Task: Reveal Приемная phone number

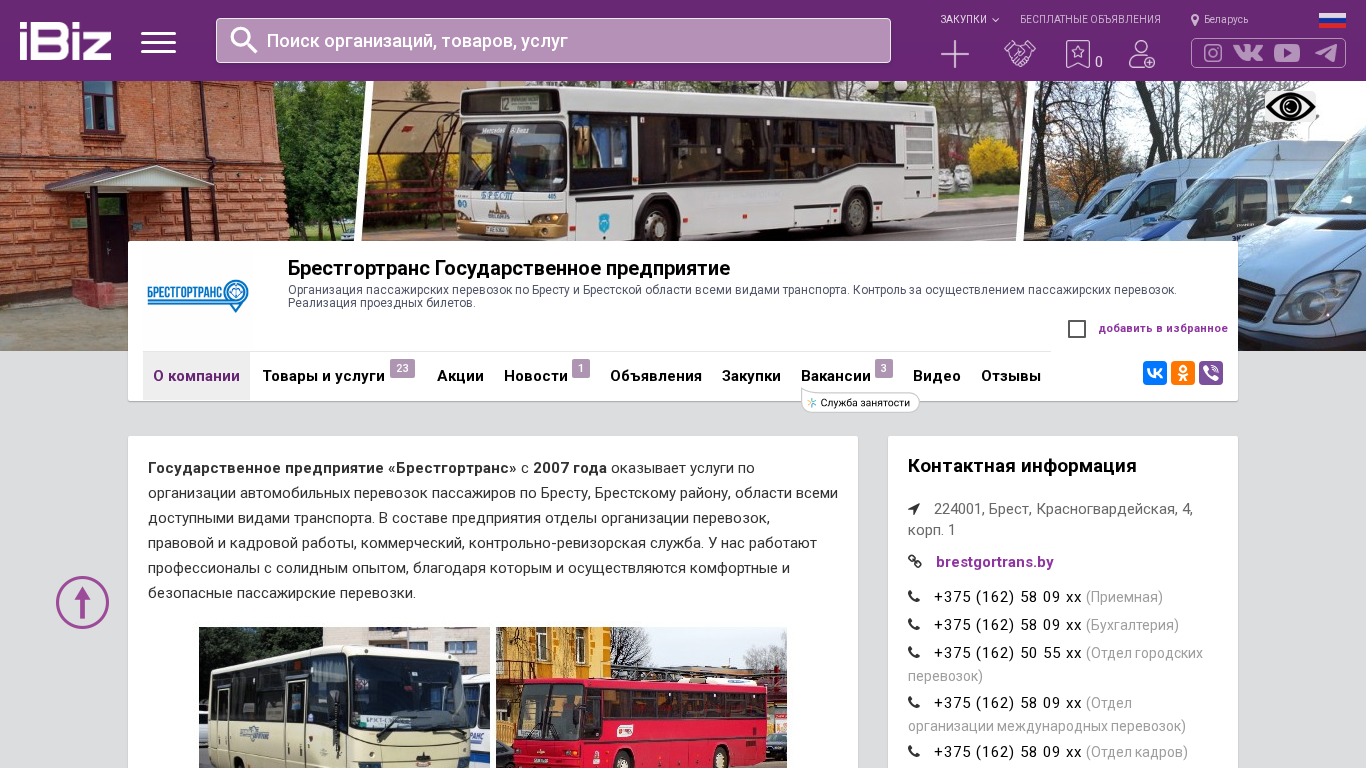Action: click(x=1008, y=597)
